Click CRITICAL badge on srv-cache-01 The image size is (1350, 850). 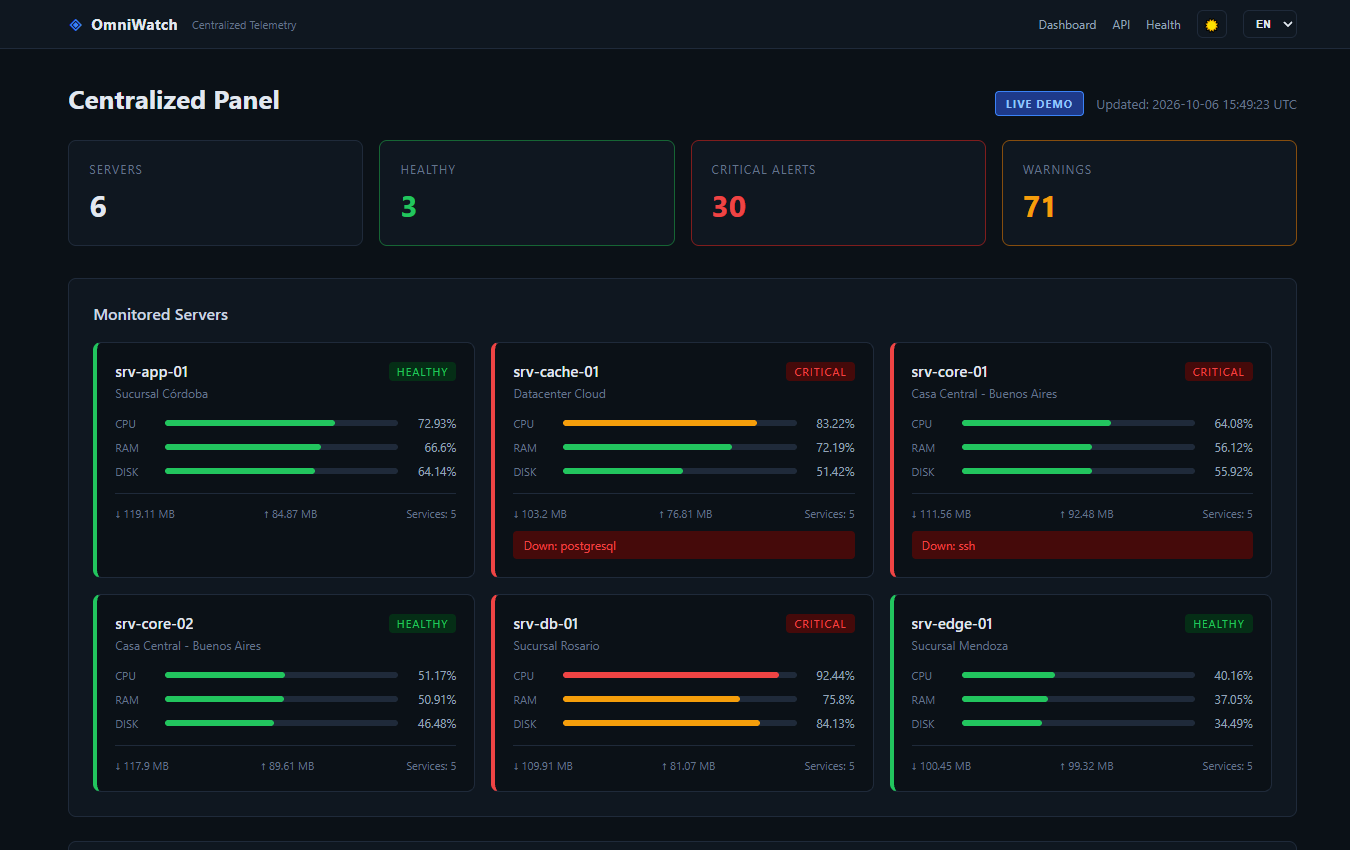(x=820, y=372)
